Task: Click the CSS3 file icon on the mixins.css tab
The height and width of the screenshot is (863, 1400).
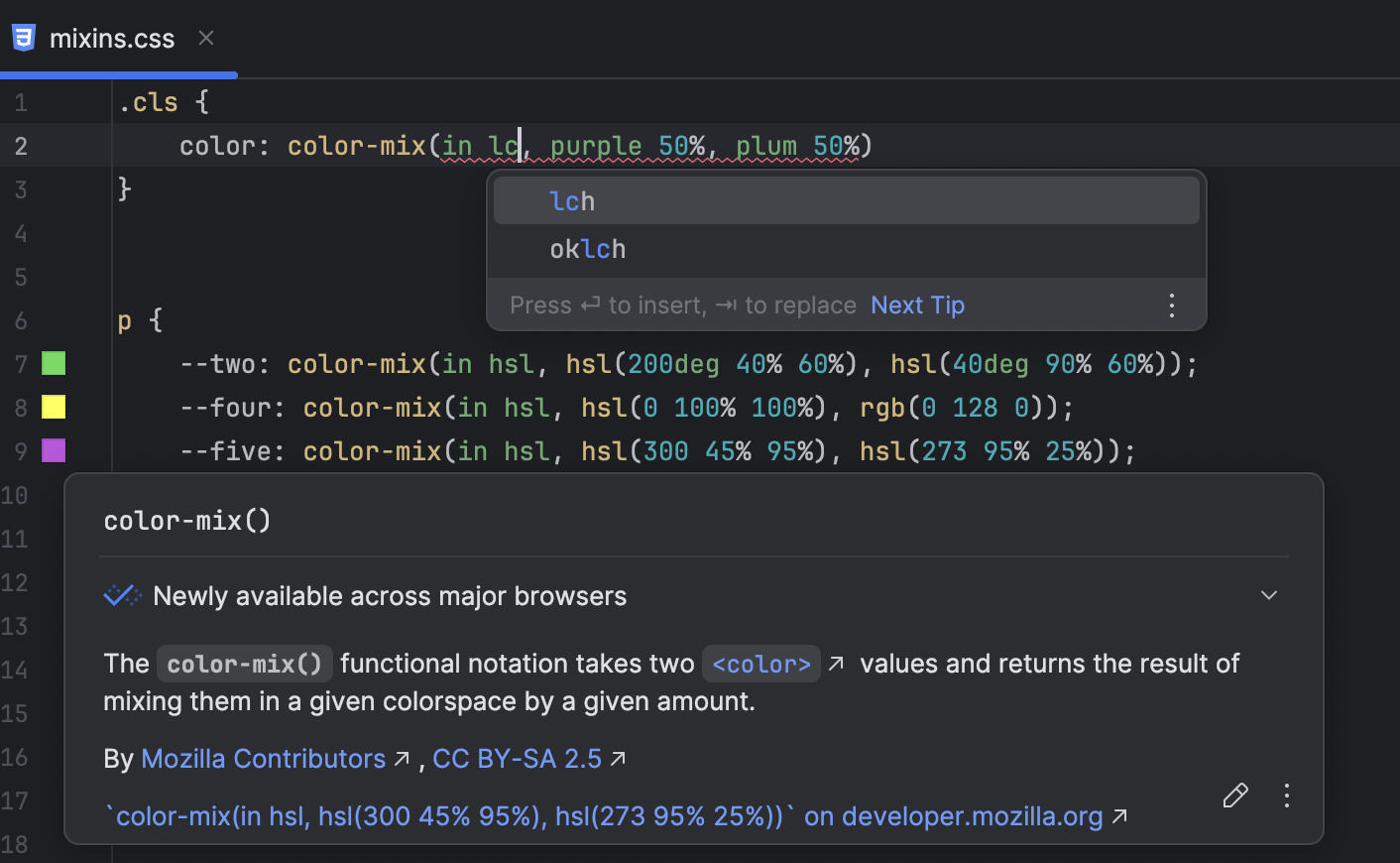Action: pos(22,37)
